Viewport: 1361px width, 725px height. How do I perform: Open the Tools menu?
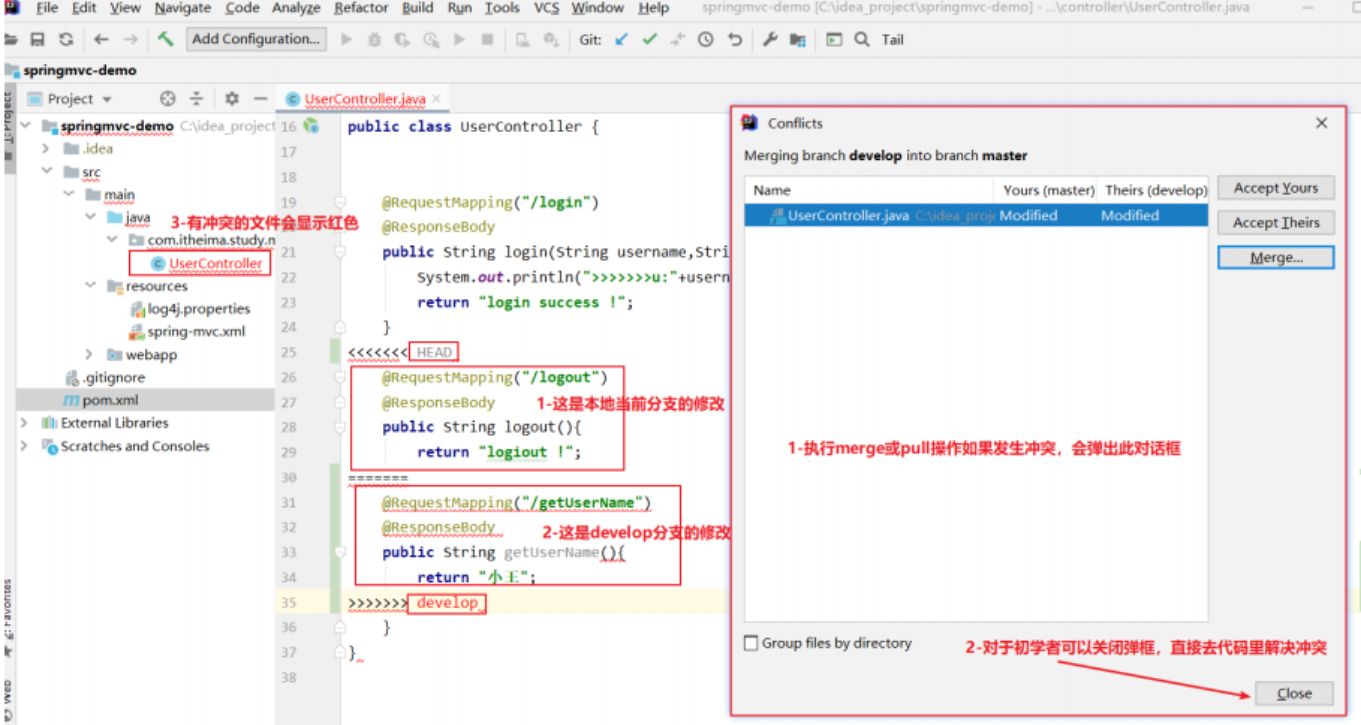tap(502, 8)
